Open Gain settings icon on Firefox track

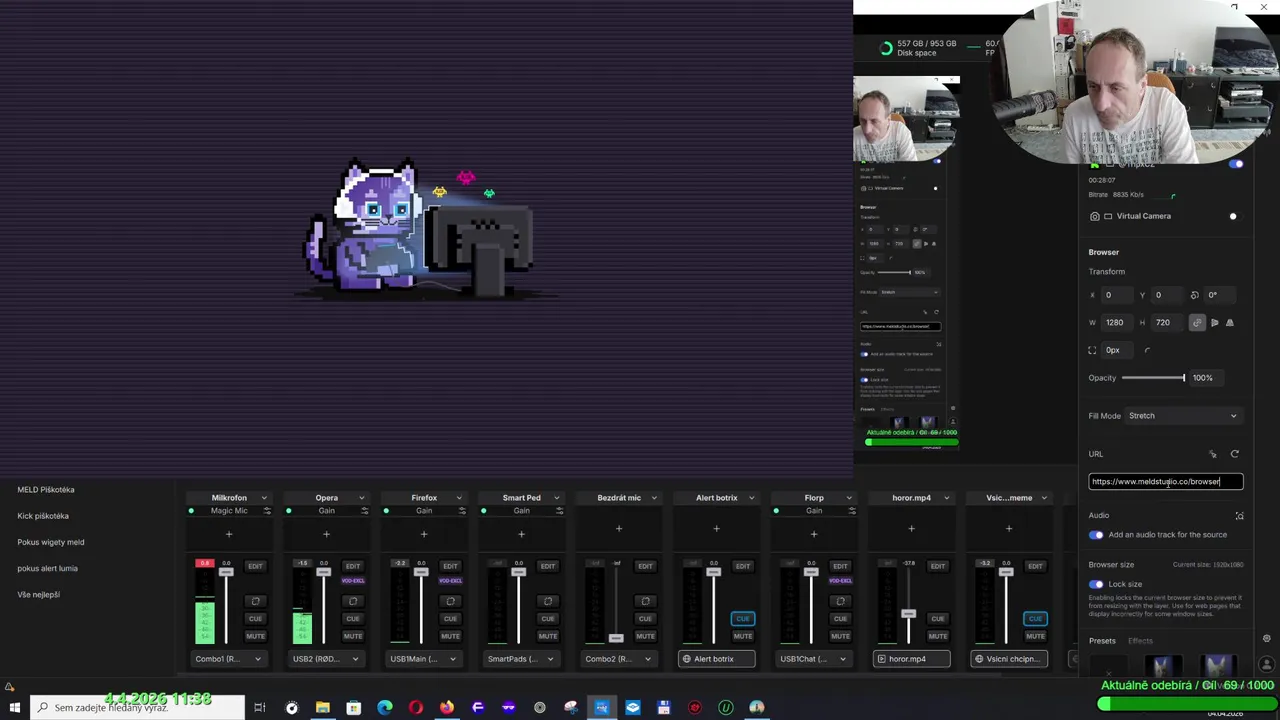pyautogui.click(x=462, y=511)
